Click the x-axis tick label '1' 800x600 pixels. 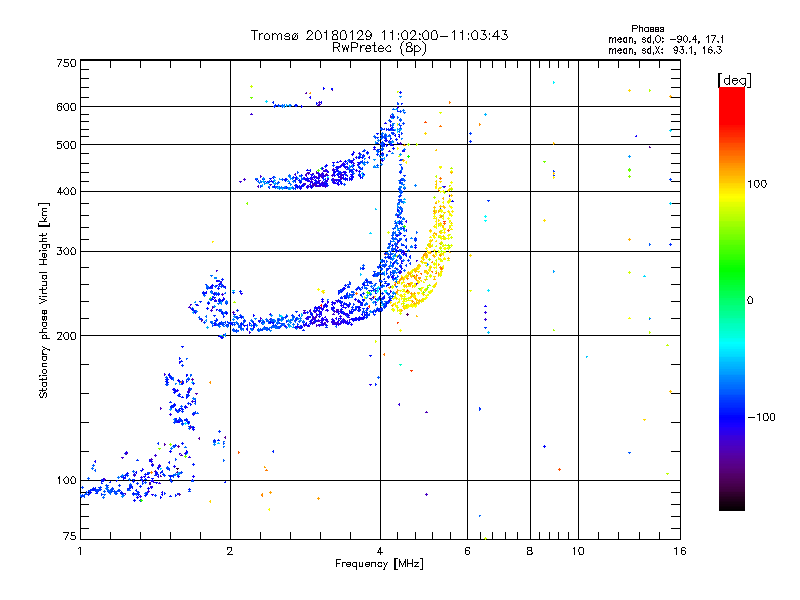coord(80,551)
